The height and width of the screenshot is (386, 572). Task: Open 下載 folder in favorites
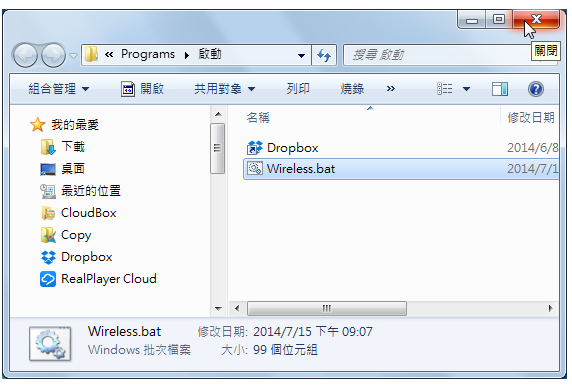pos(73,147)
